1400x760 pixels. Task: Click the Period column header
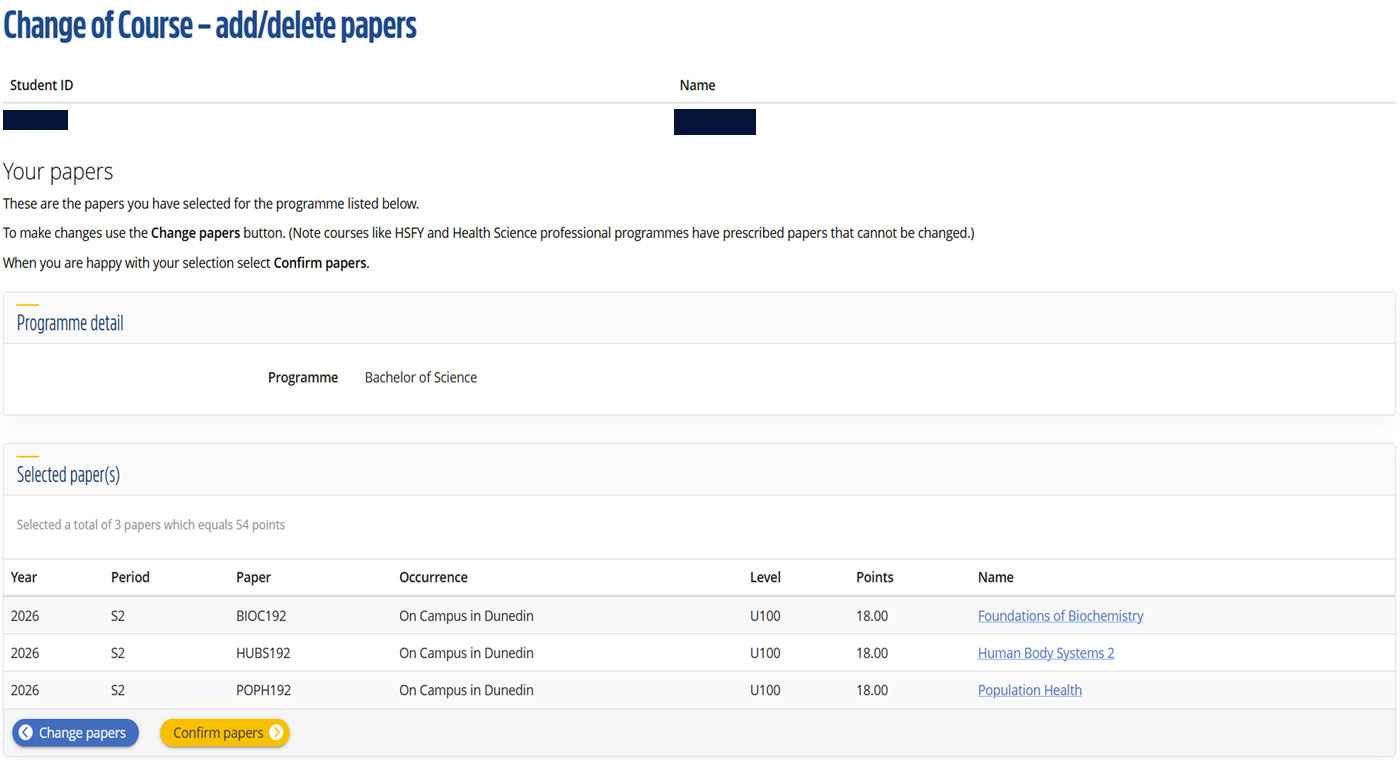click(130, 577)
